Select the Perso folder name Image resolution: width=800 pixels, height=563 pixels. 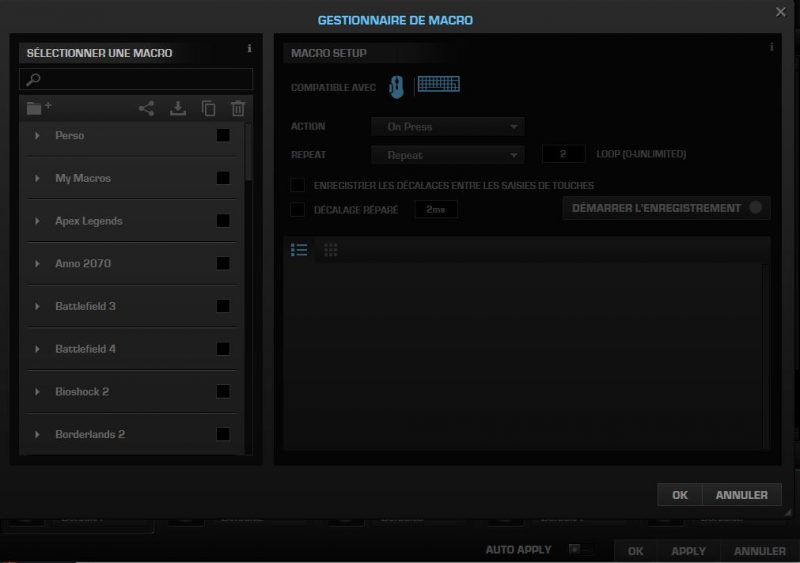70,135
